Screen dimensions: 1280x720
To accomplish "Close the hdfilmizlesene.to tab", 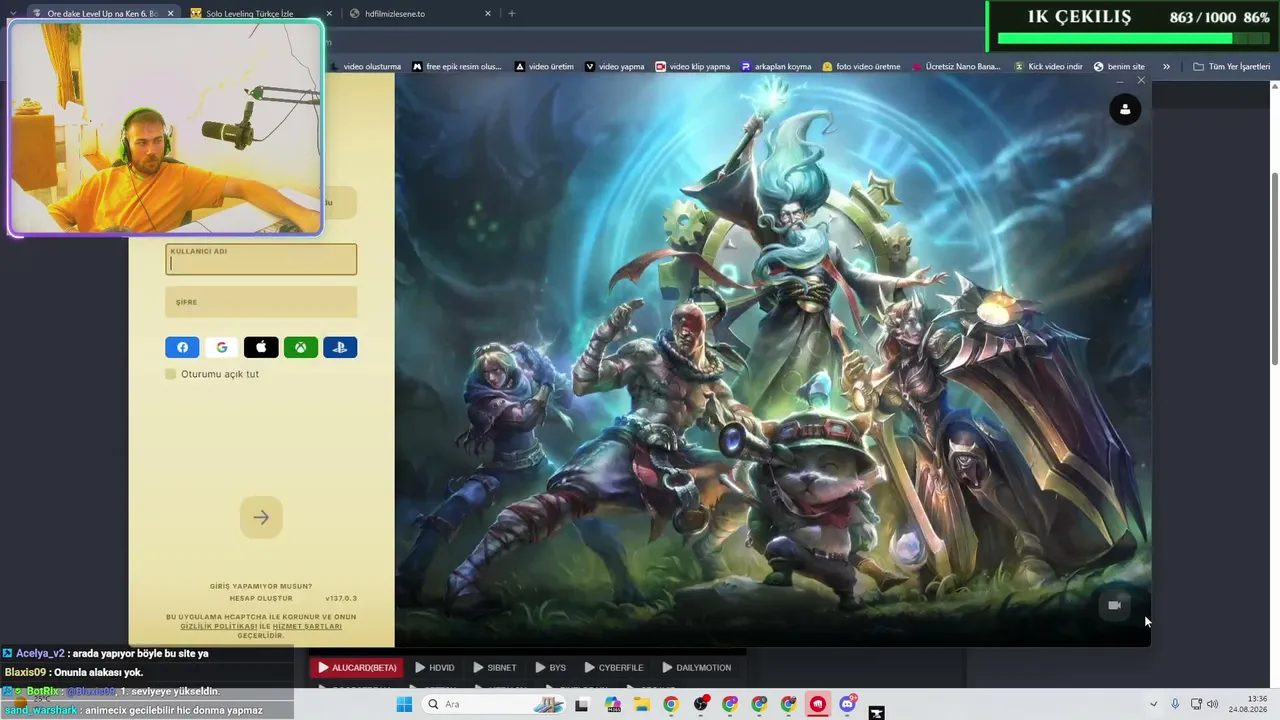I will coord(488,14).
